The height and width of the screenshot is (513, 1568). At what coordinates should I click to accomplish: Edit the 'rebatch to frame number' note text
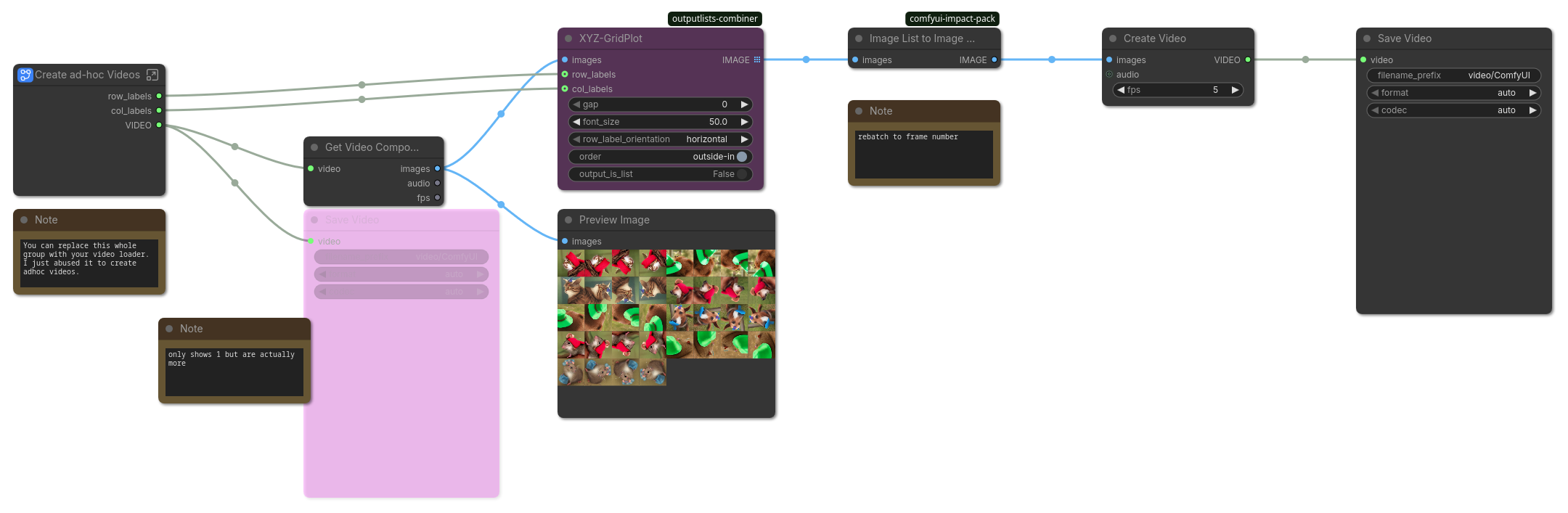coord(924,154)
